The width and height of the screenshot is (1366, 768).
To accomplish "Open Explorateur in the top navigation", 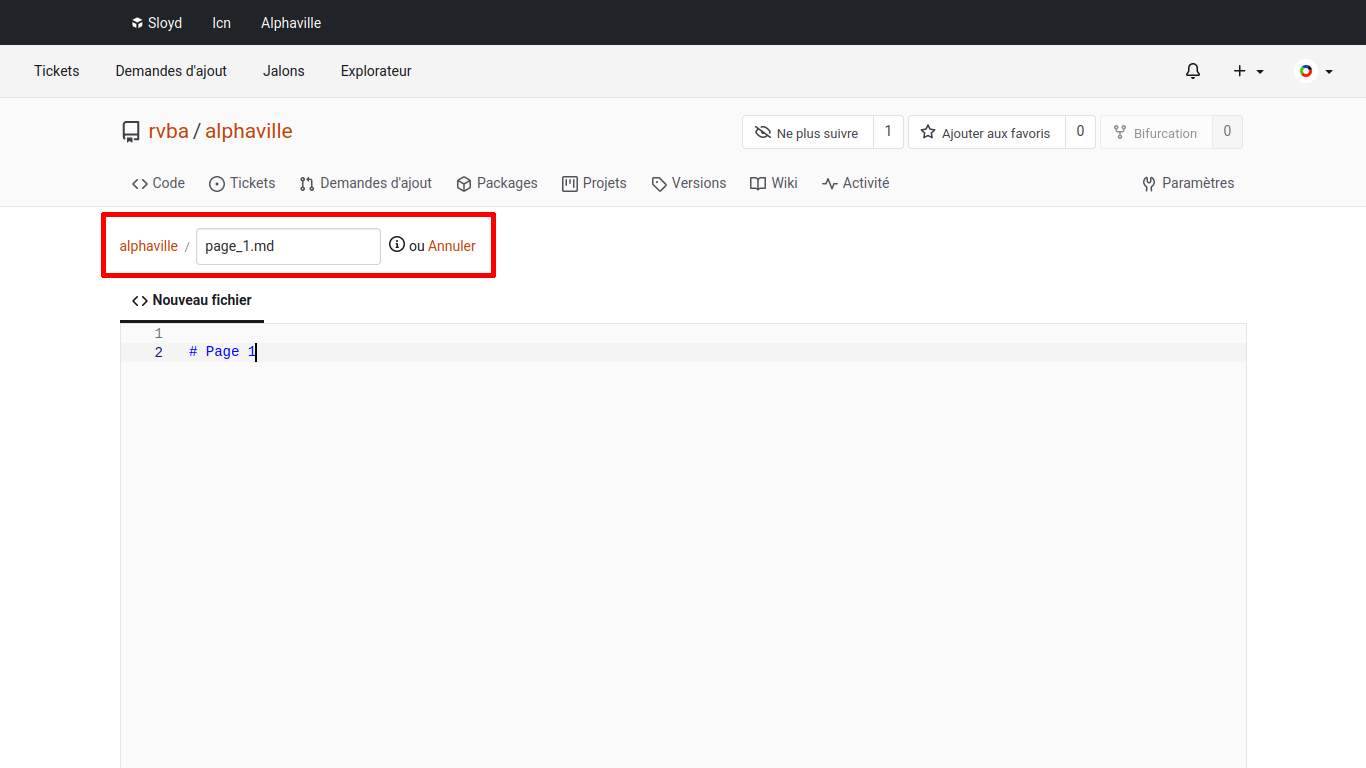I will click(x=376, y=71).
